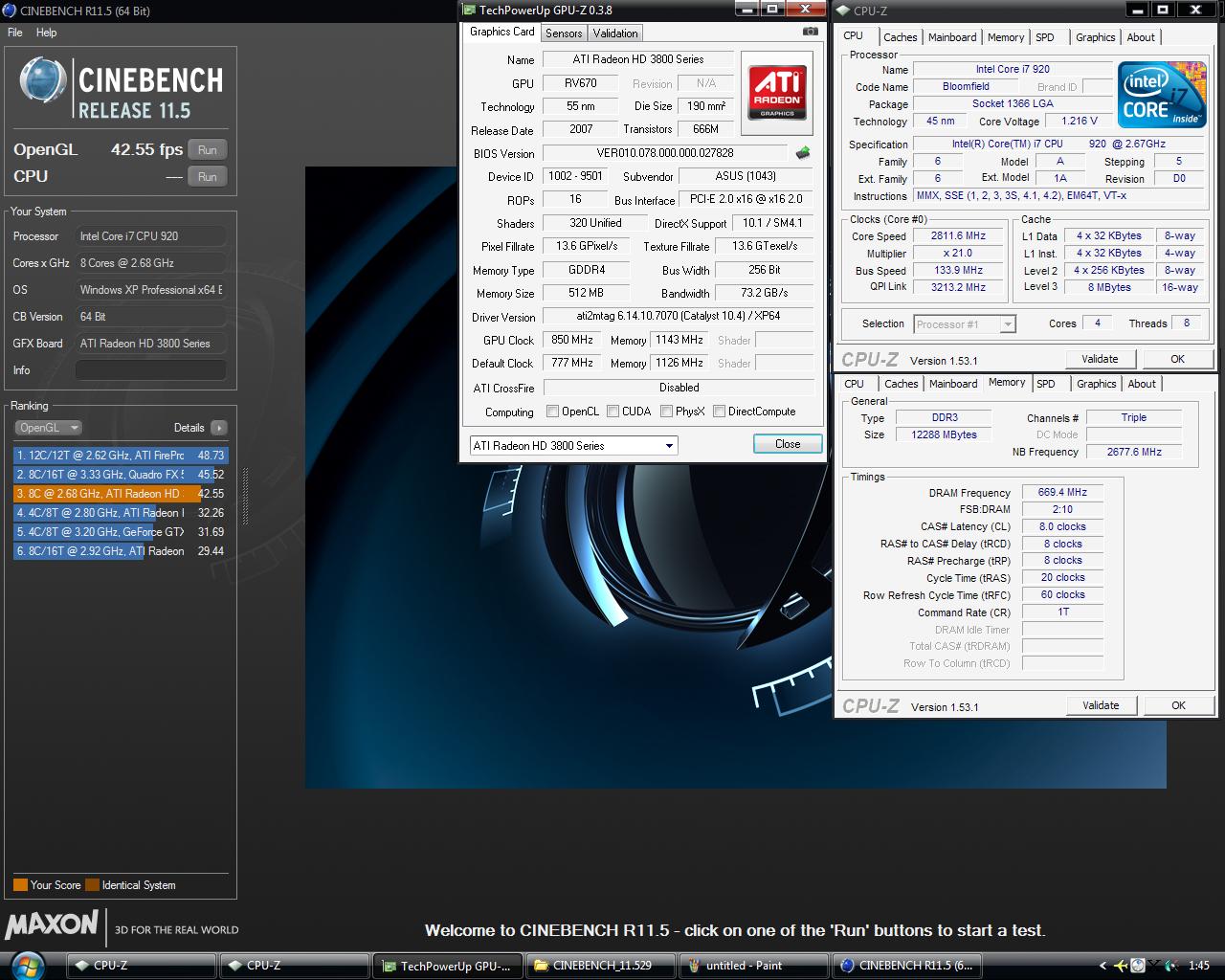The width and height of the screenshot is (1225, 980).
Task: Click Close button in GPU-Z
Action: pos(788,444)
